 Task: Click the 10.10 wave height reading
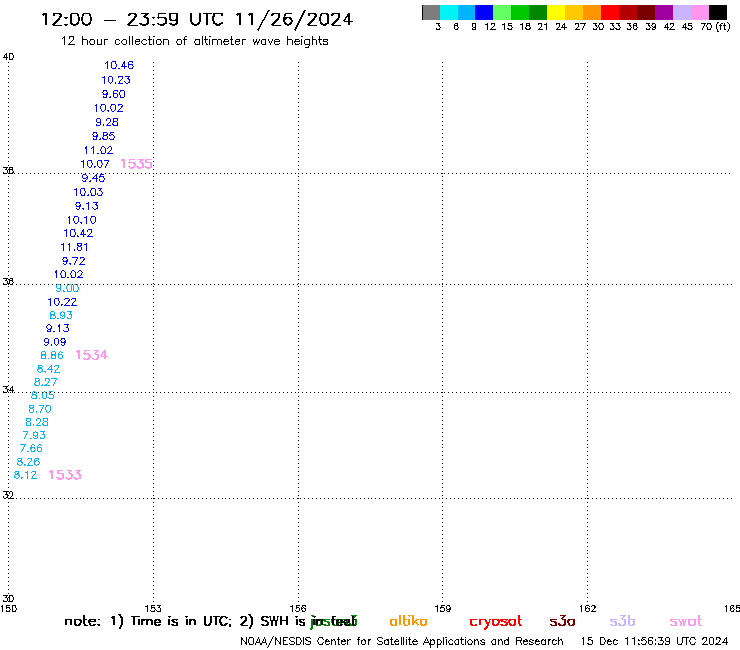82,220
